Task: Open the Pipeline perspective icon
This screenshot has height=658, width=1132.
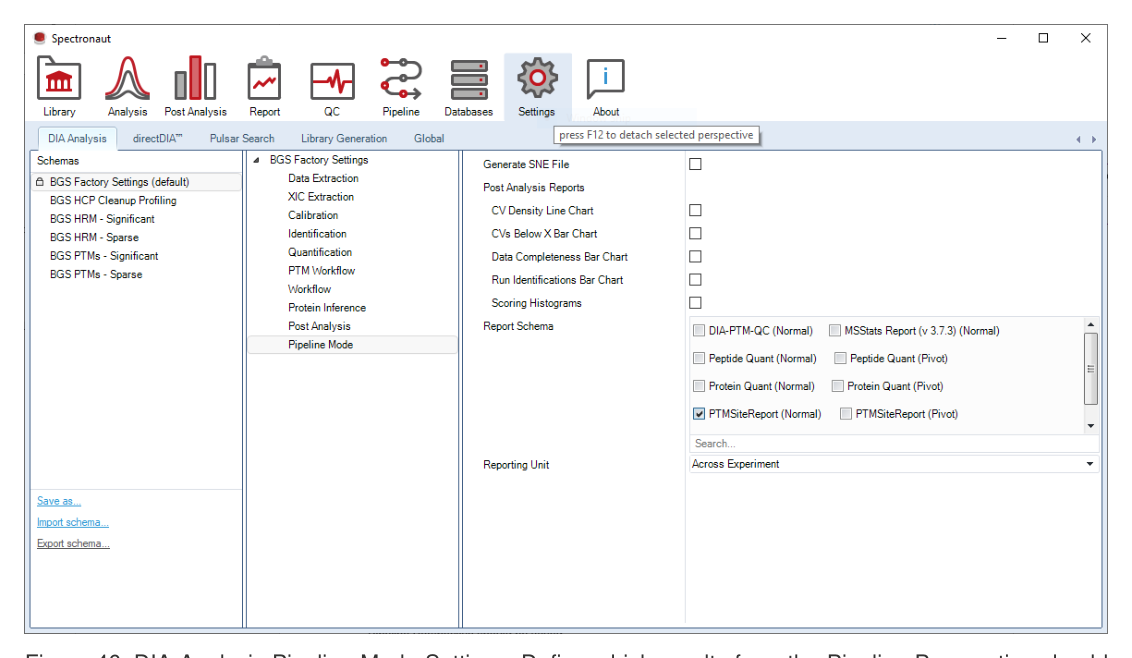Action: [401, 79]
